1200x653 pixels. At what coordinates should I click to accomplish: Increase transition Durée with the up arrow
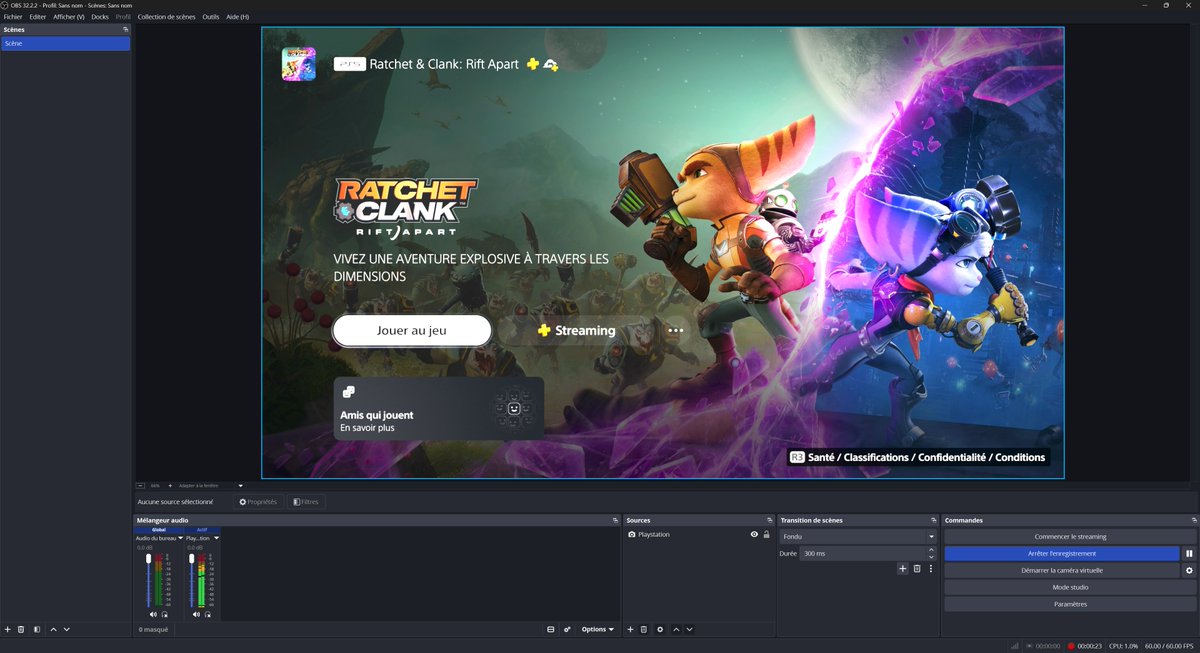pos(931,550)
